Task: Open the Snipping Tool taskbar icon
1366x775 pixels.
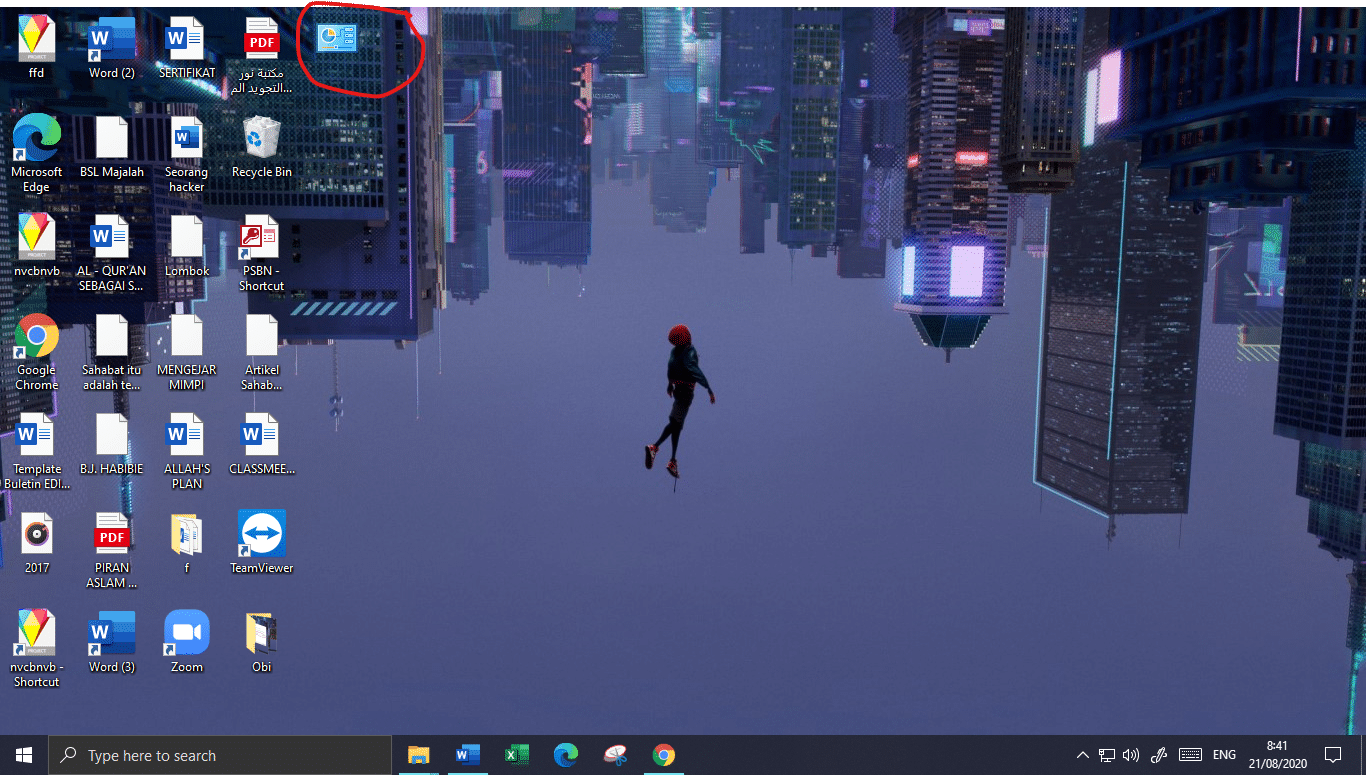Action: click(x=614, y=755)
